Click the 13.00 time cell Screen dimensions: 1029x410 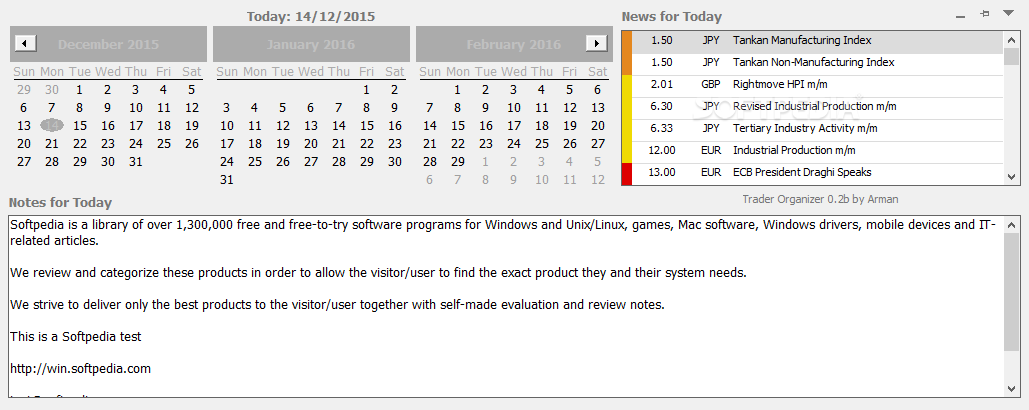[x=662, y=173]
